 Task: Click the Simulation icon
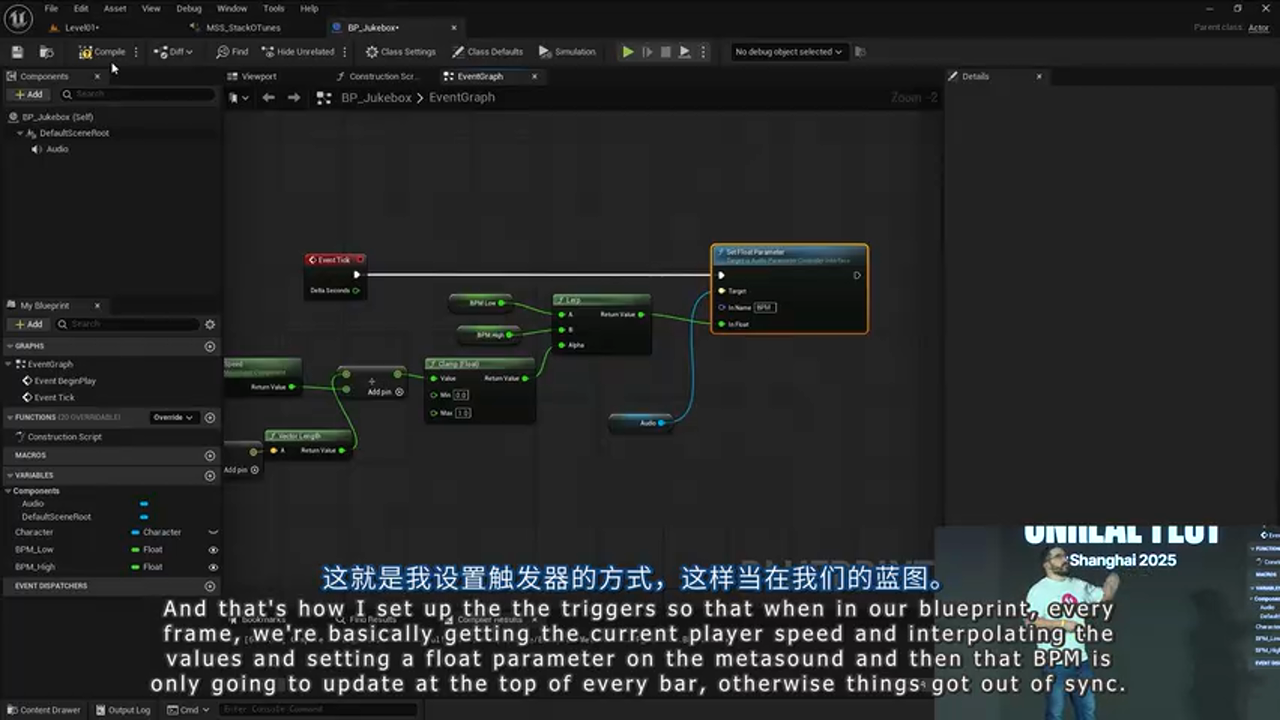tap(544, 51)
